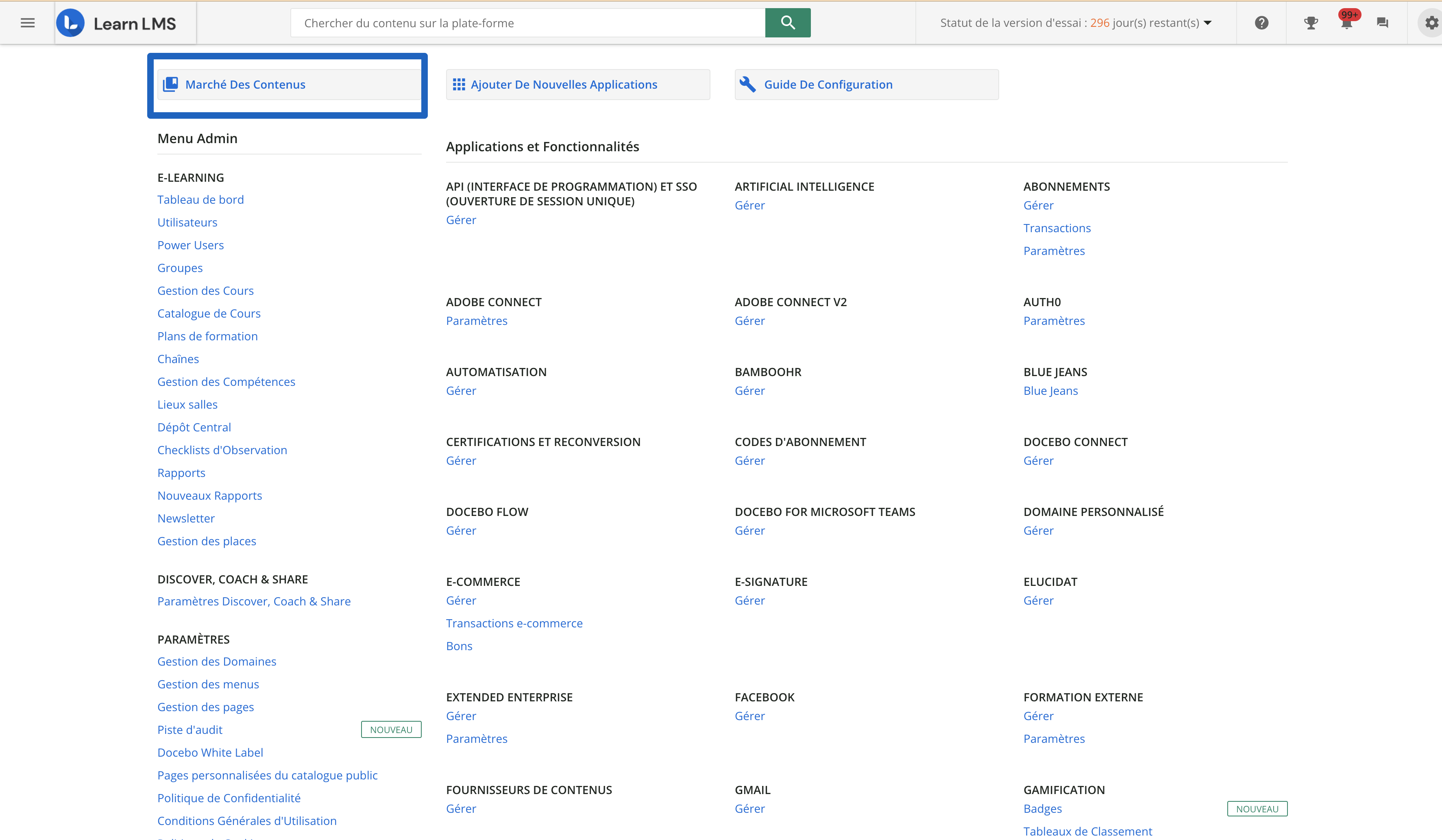Open Gestion des menus
The image size is (1442, 840).
tap(208, 684)
